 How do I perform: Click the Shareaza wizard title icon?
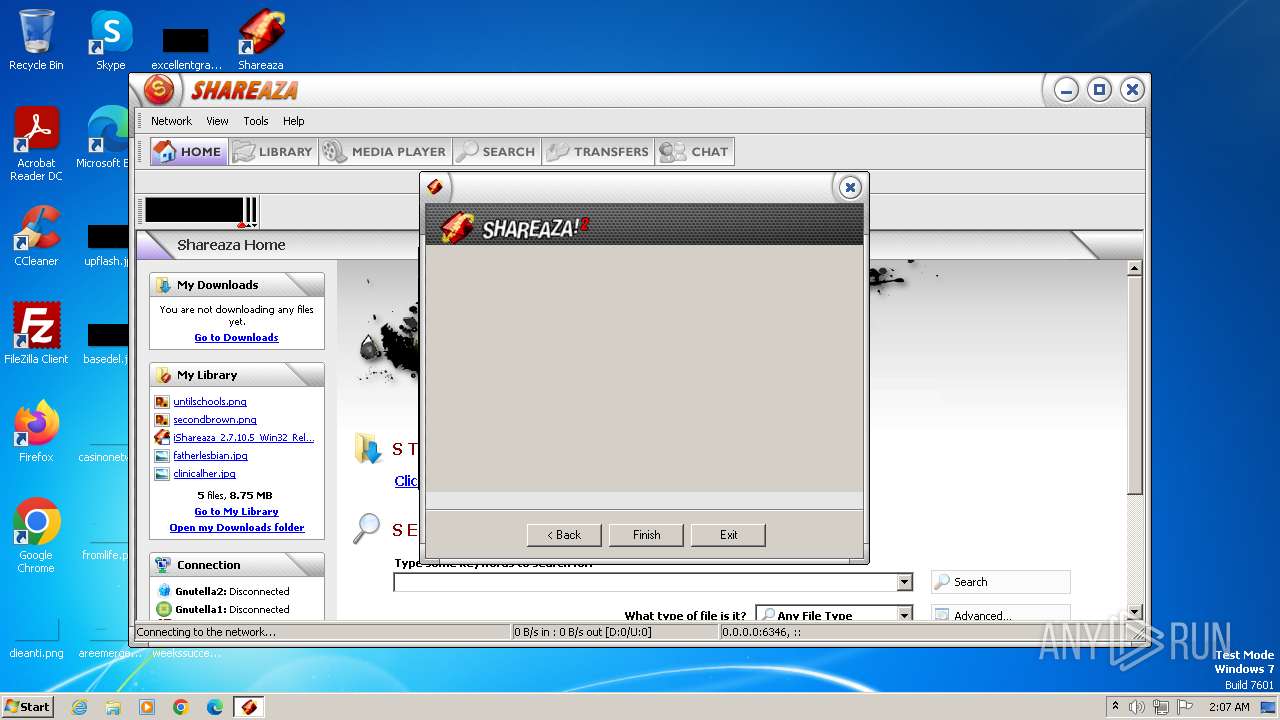[x=435, y=187]
